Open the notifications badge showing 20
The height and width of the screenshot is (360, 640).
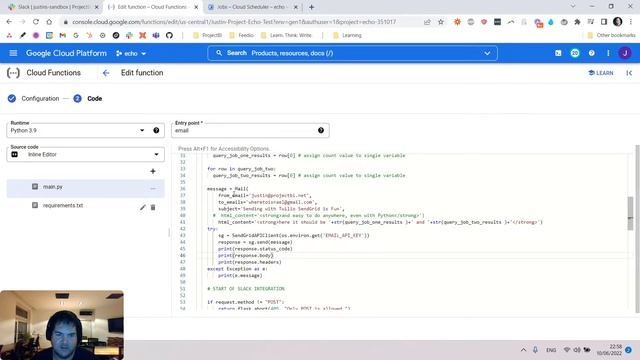pyautogui.click(x=575, y=53)
